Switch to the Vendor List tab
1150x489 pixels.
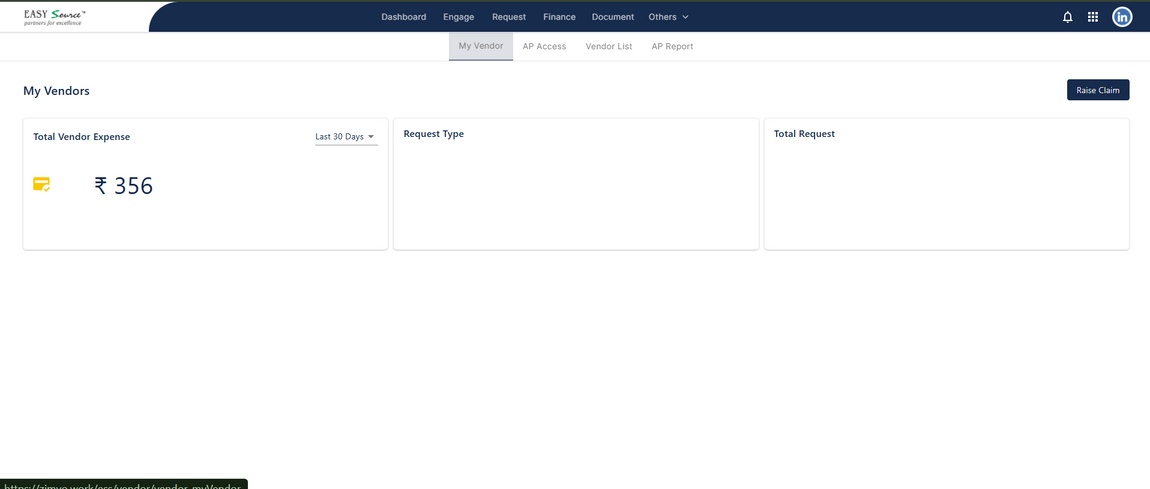(608, 47)
